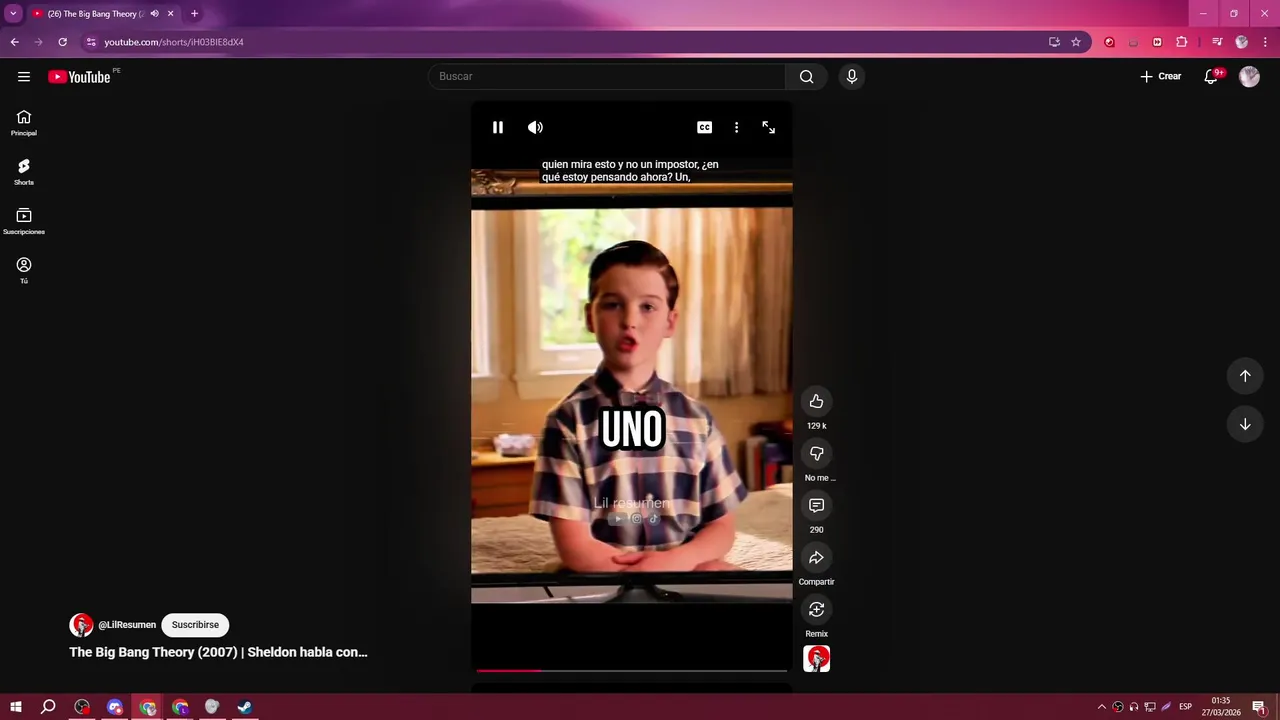Image resolution: width=1280 pixels, height=720 pixels.
Task: Open the tab search dropdown arrow
Action: (x=13, y=14)
